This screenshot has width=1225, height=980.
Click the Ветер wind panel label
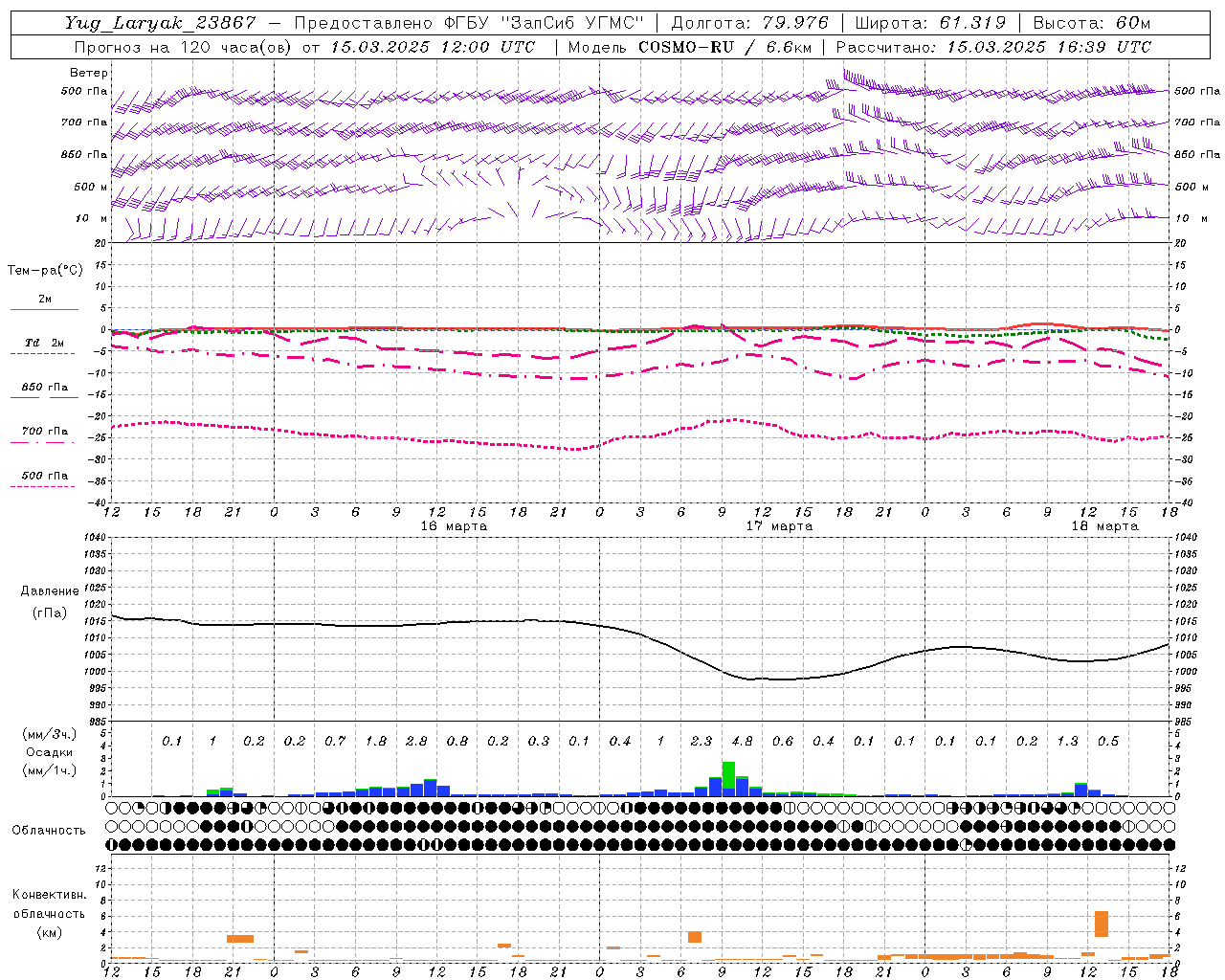(88, 73)
